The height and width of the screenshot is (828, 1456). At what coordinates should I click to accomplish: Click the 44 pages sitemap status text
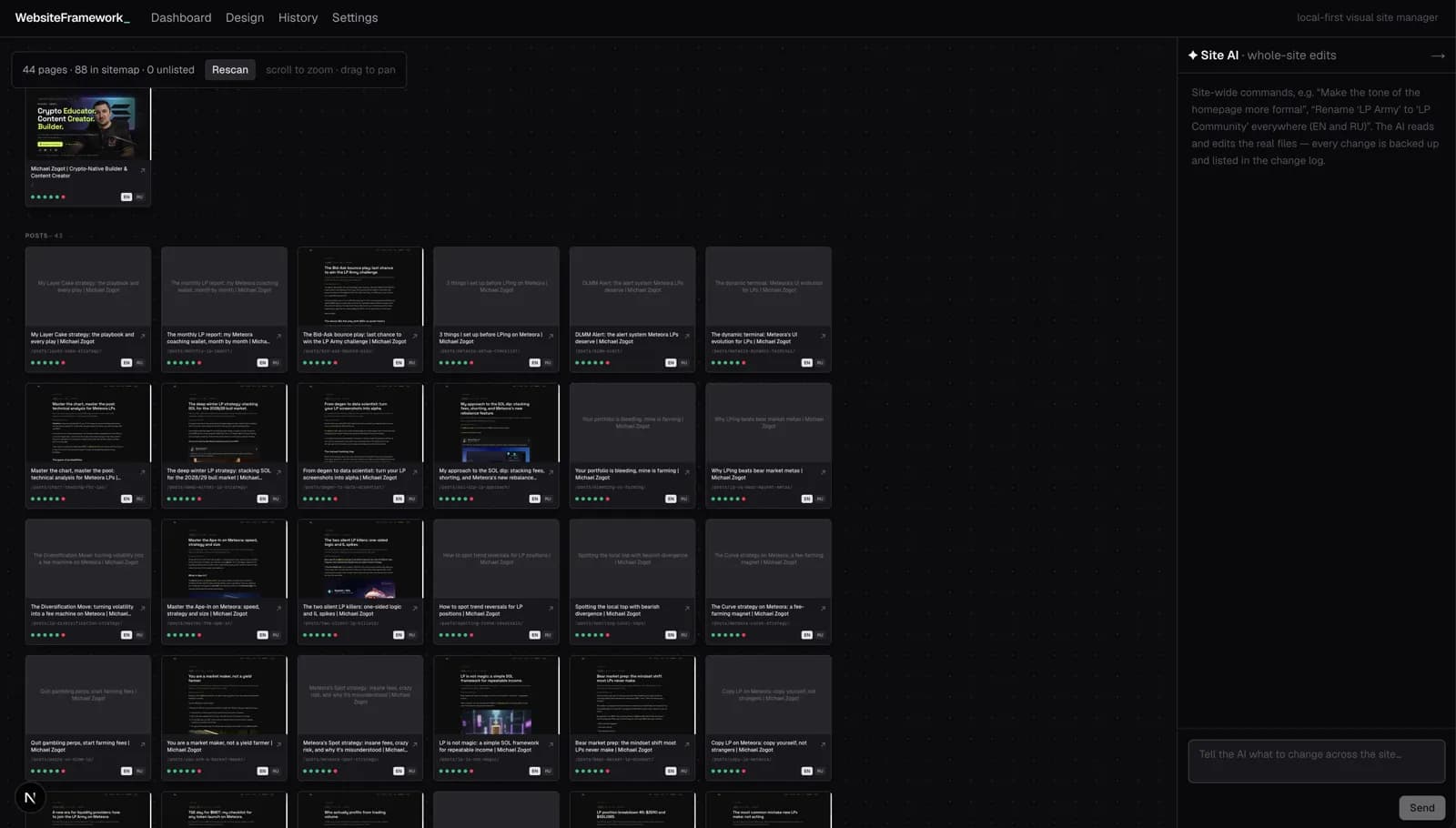(x=108, y=70)
